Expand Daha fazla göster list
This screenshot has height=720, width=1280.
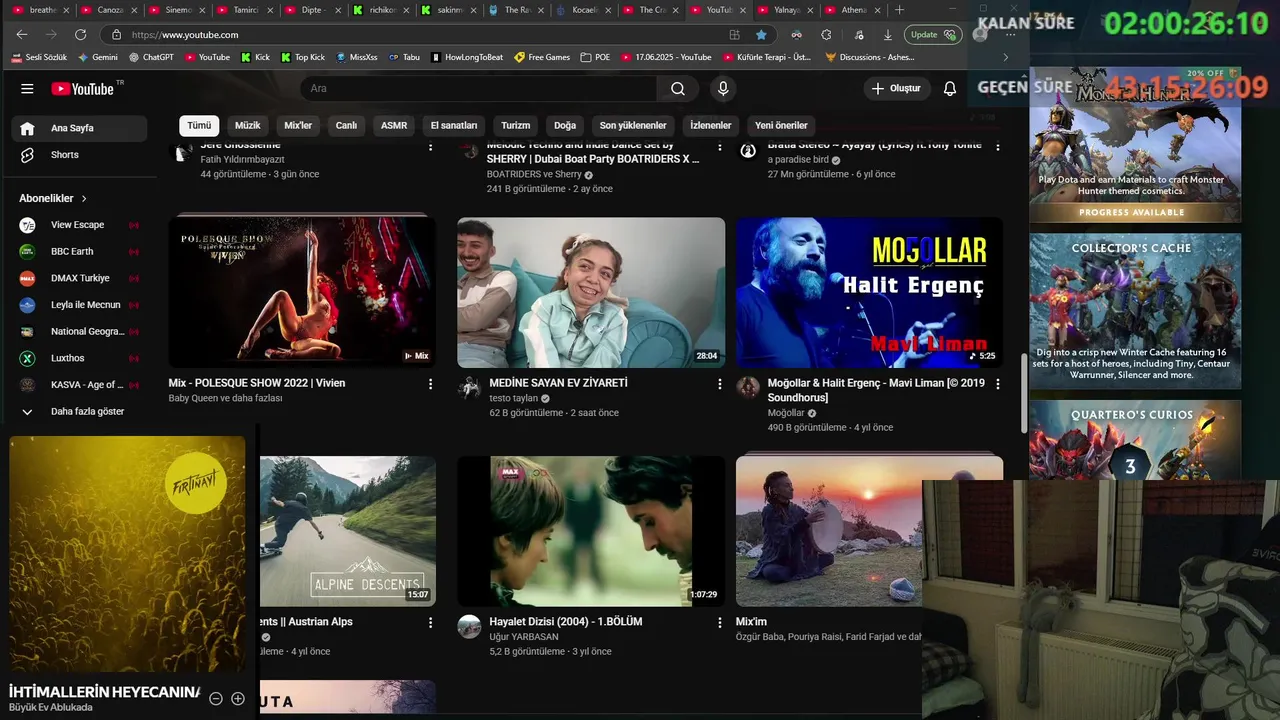click(79, 411)
